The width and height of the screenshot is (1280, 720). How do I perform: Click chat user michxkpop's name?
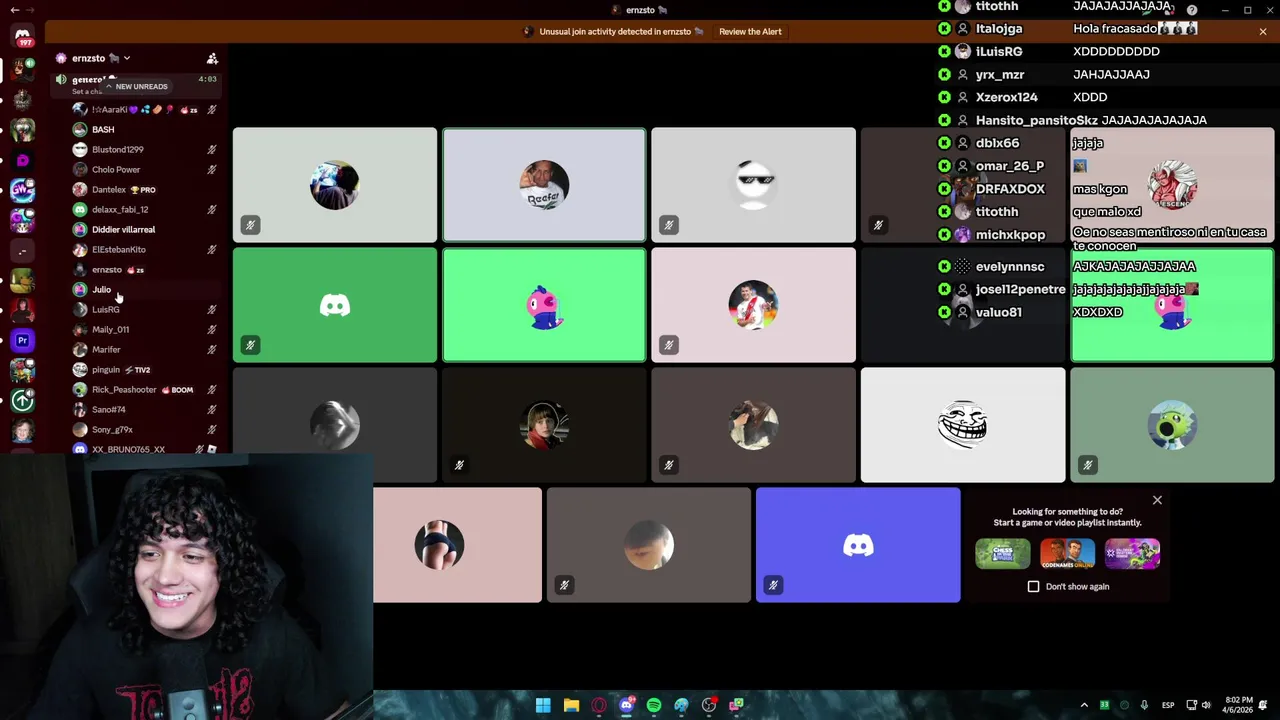(x=1009, y=235)
